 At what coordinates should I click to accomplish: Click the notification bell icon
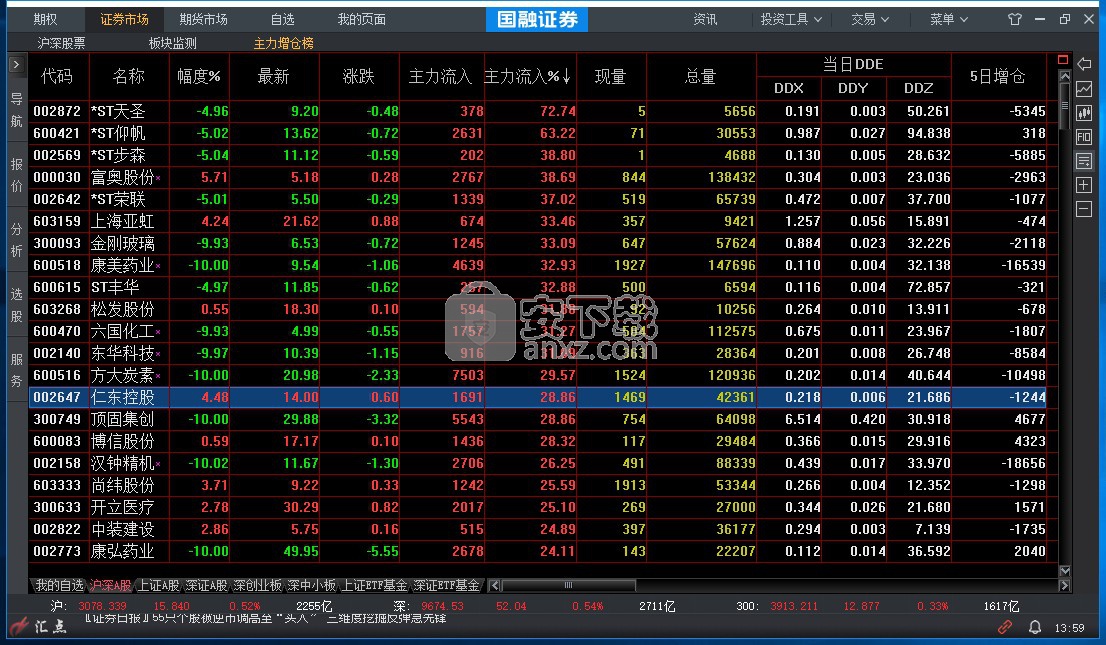click(x=1034, y=627)
